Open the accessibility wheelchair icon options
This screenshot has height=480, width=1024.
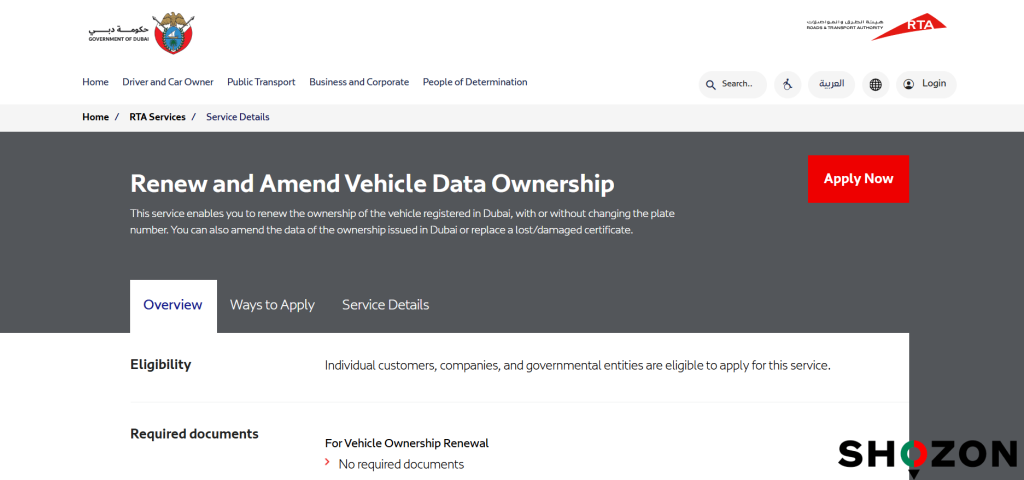click(x=788, y=85)
